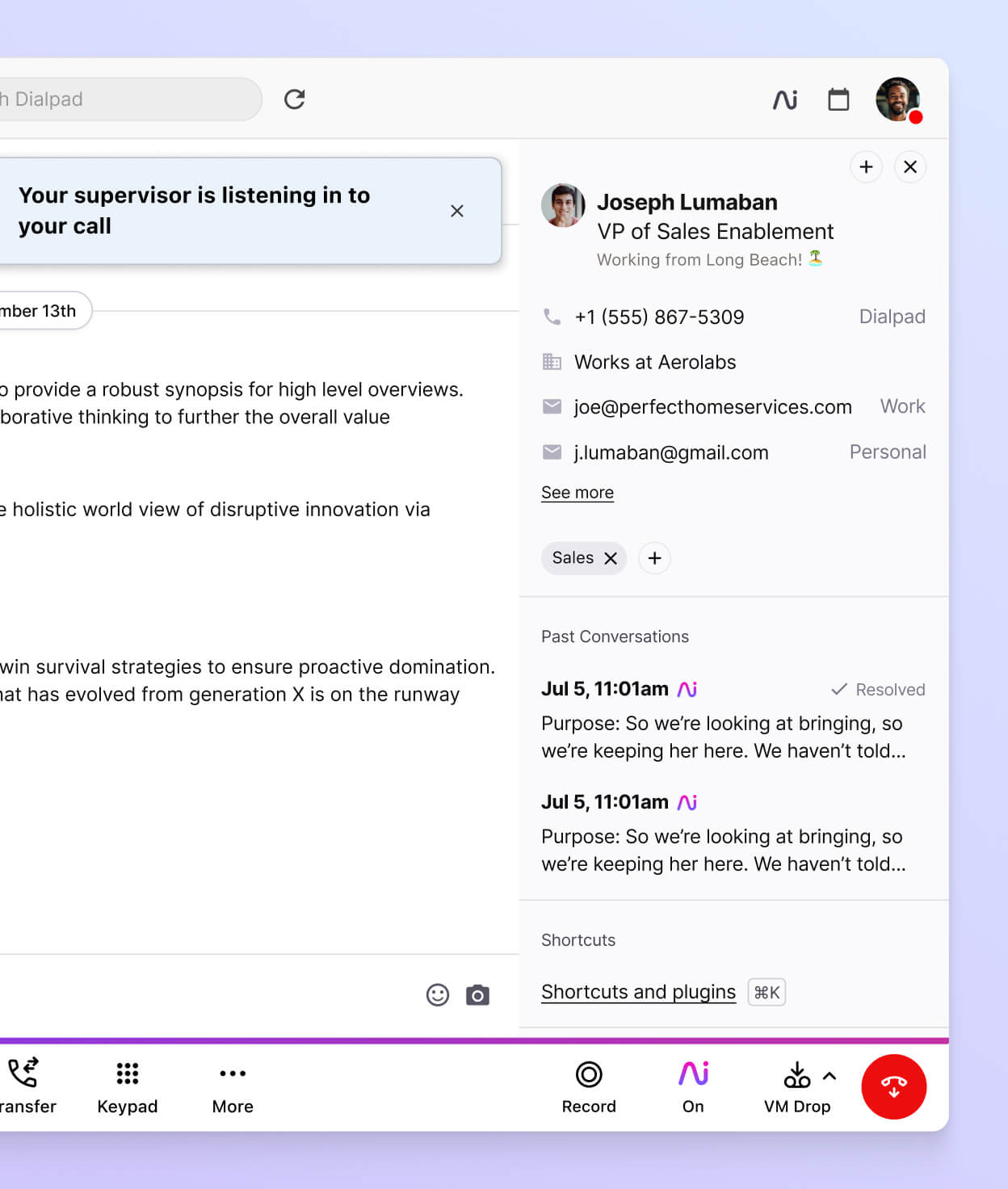
Task: Dismiss the supervisor listening notification
Action: click(x=457, y=211)
